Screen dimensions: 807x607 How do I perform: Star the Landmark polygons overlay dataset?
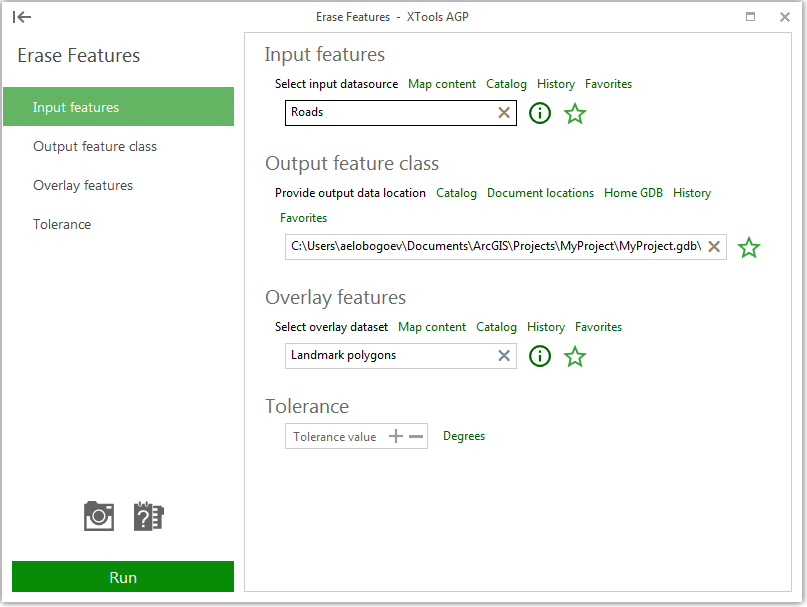tap(575, 356)
